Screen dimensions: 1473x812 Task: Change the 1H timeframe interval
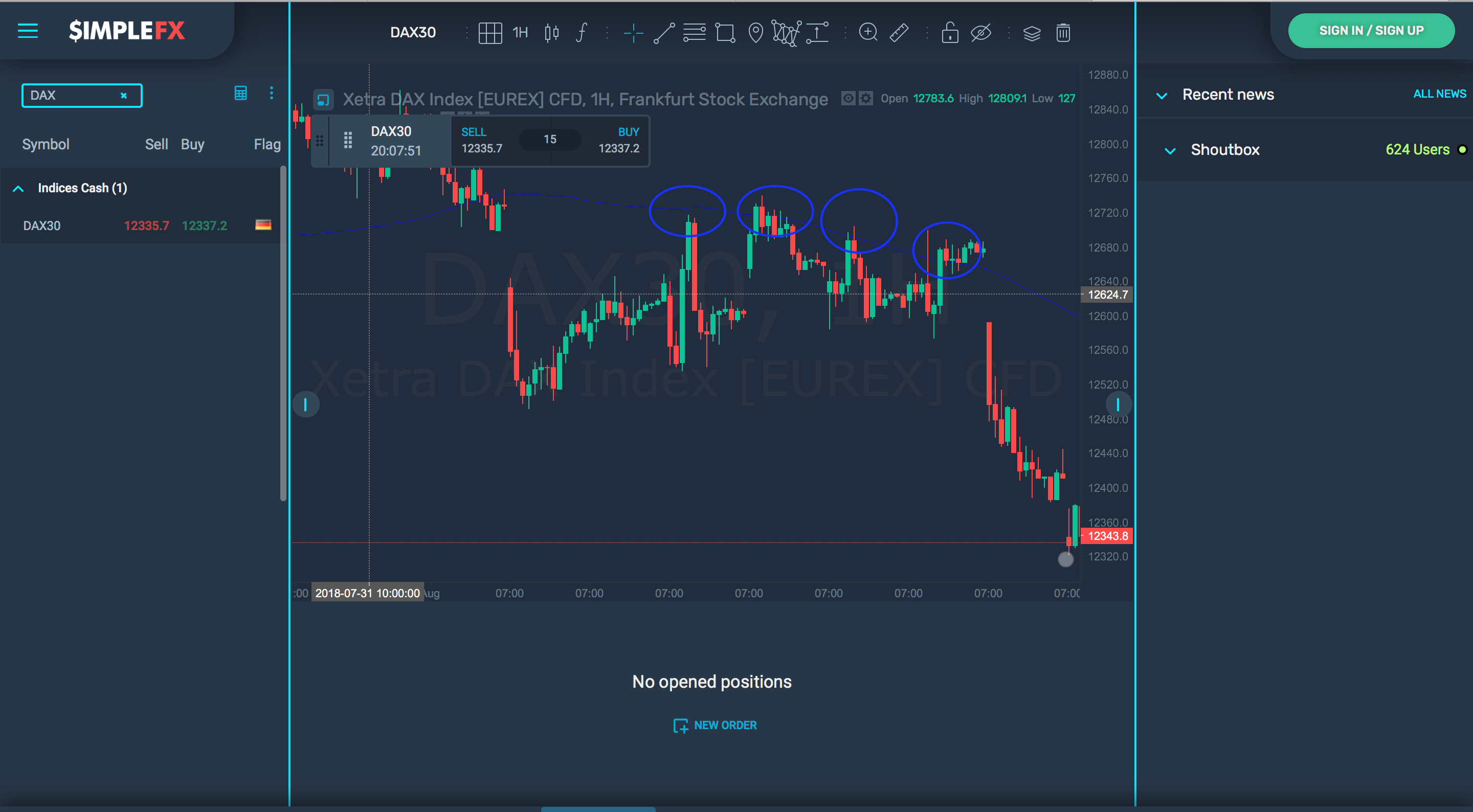click(x=520, y=33)
